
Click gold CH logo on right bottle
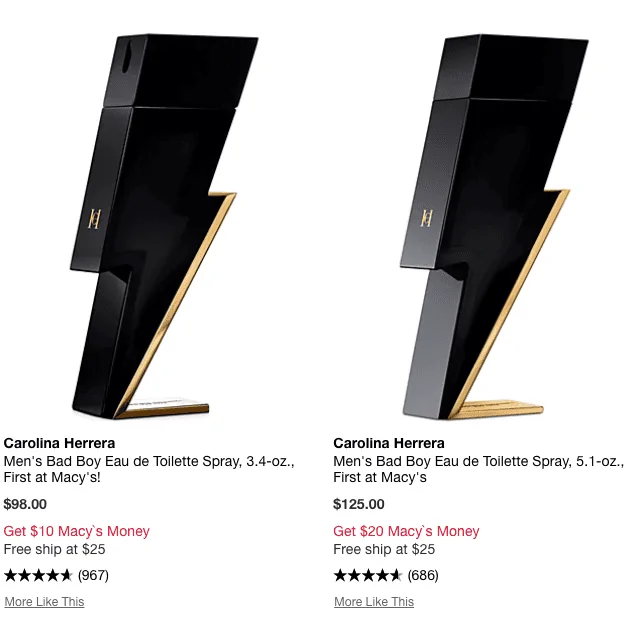(x=426, y=217)
